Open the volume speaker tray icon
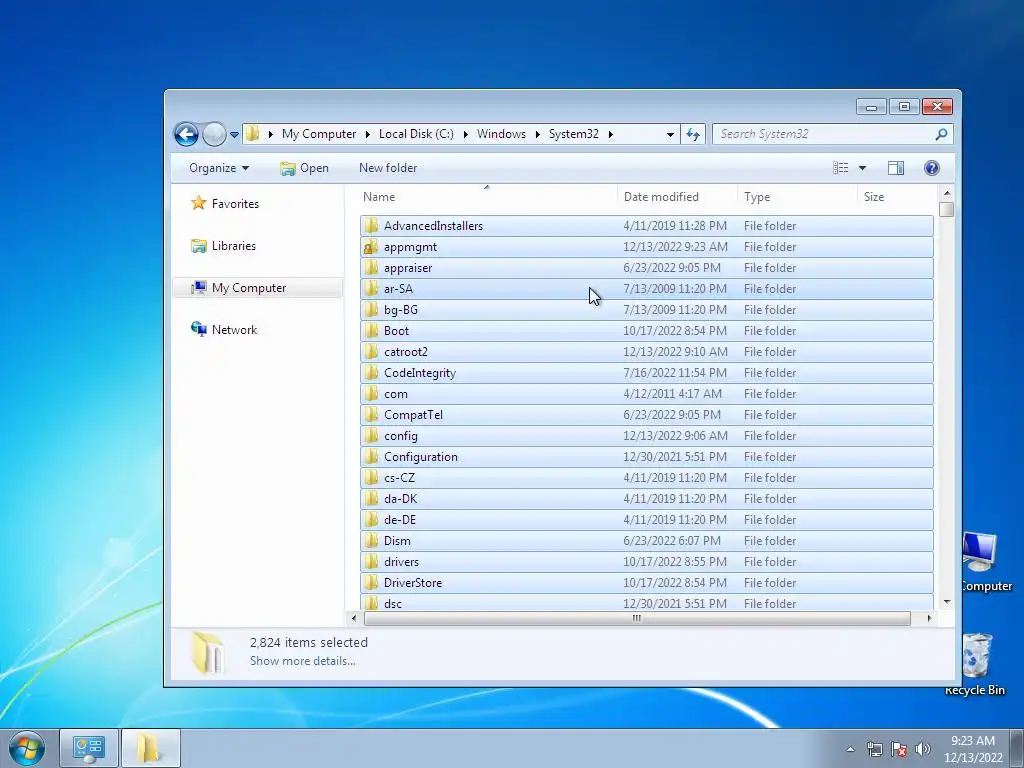 point(923,749)
